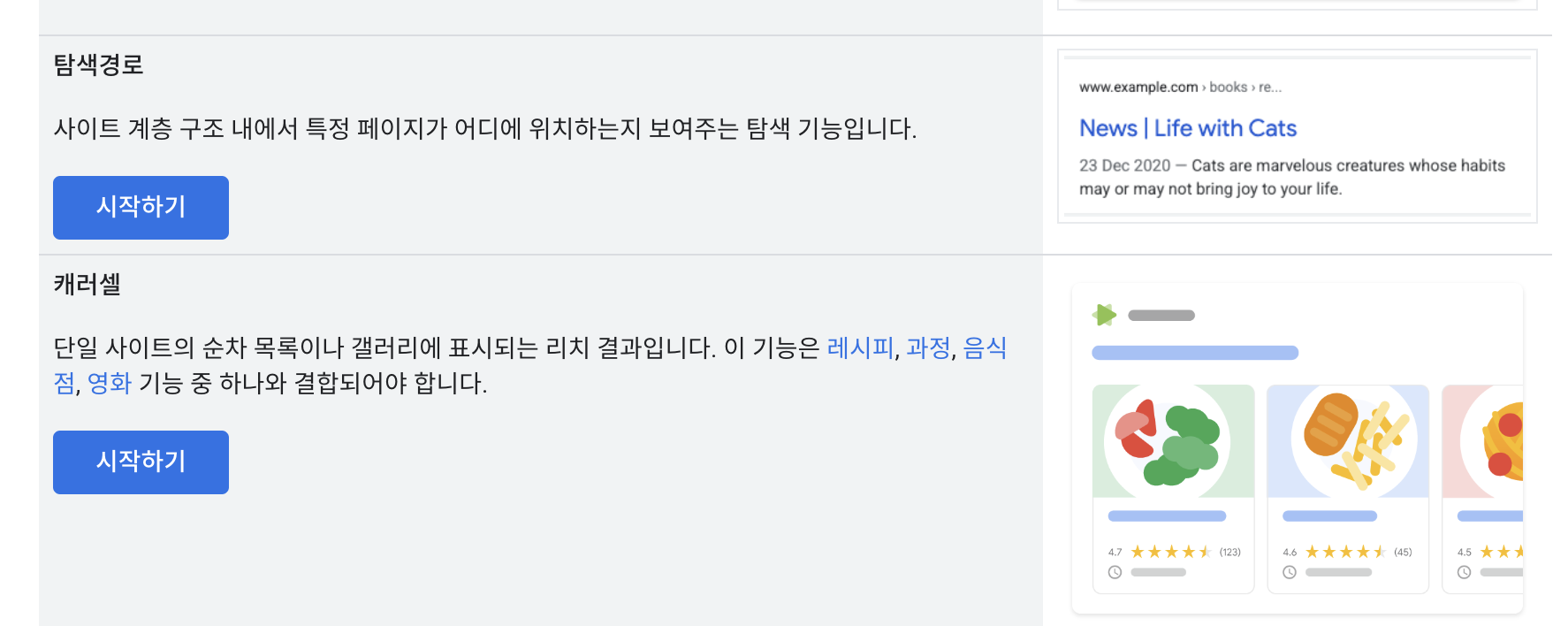Click the stars beside the 4.5 rating
Image resolution: width=1568 pixels, height=626 pixels.
point(1502,552)
